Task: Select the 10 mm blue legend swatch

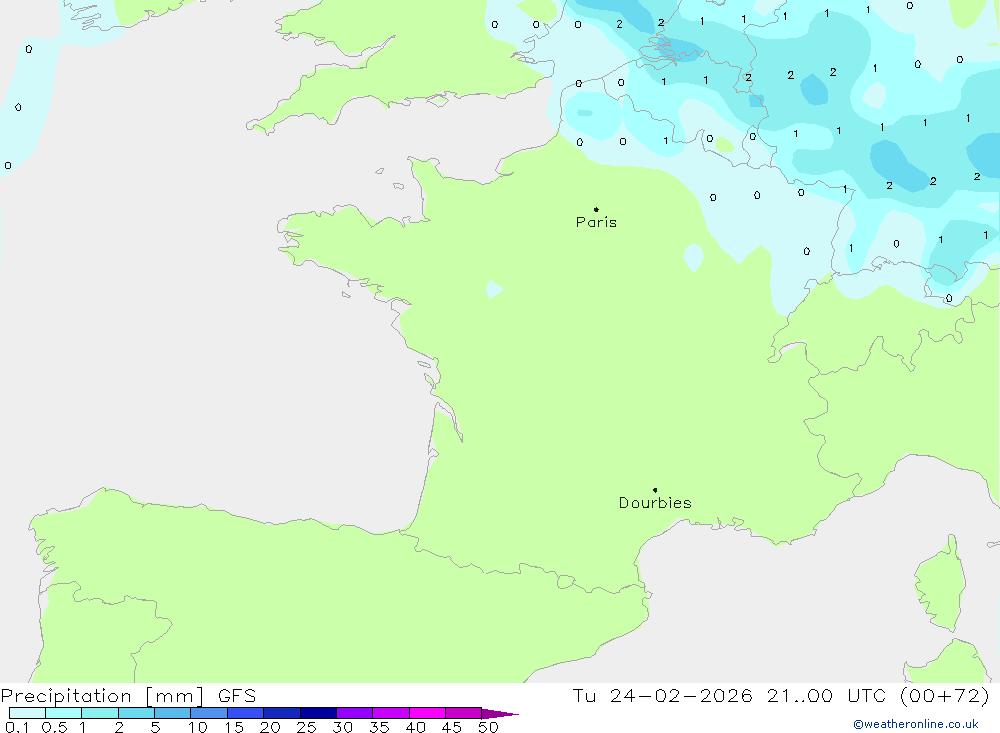Action: (x=209, y=713)
